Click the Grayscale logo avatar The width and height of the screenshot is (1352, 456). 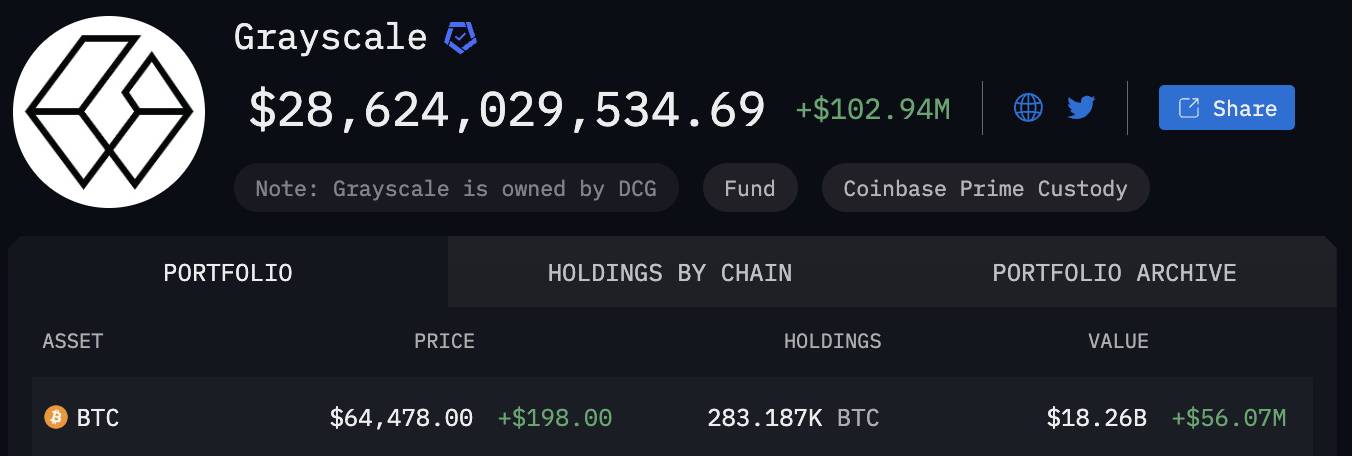(109, 112)
